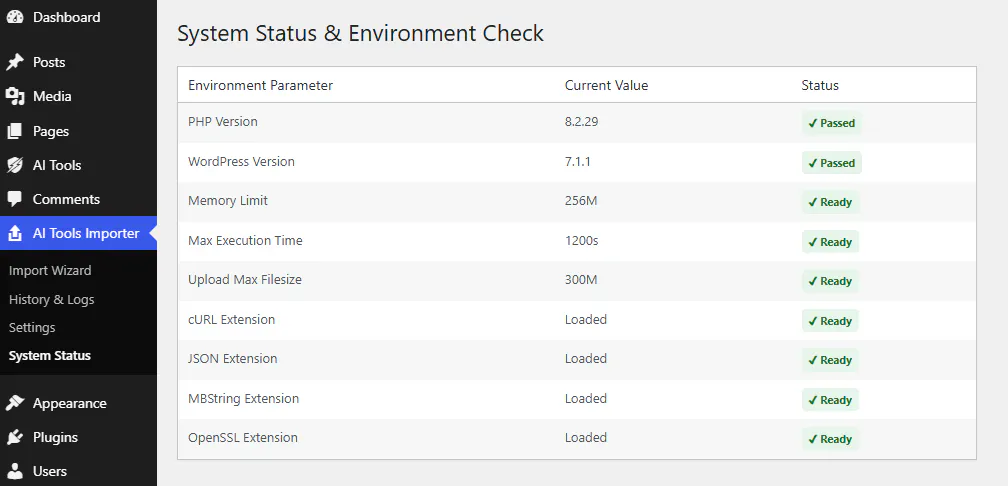Select AI Tools Importer menu label

tap(86, 233)
